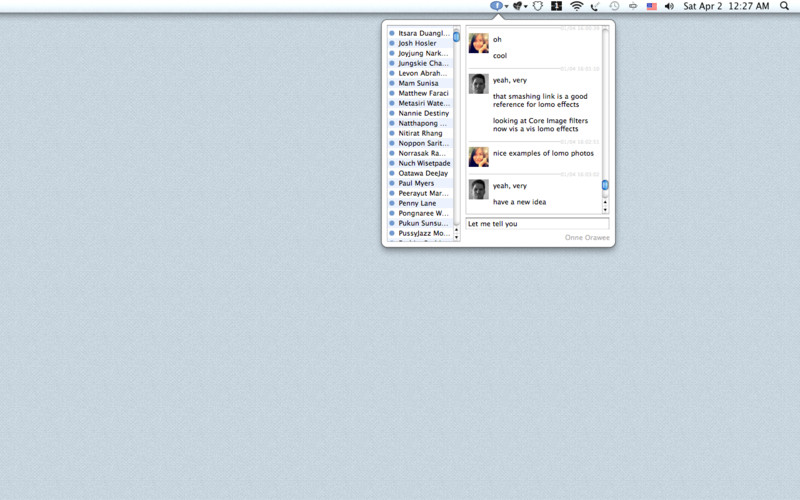Select contact Natthapong

pyautogui.click(x=420, y=123)
